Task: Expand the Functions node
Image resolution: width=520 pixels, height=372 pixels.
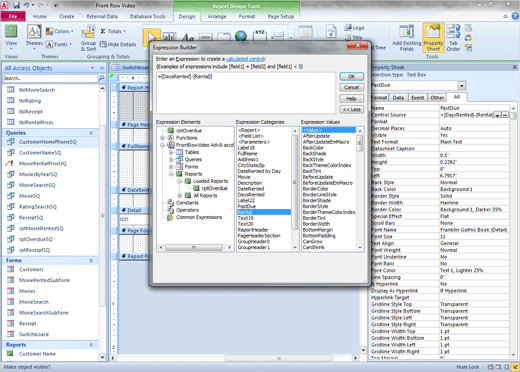Action: (x=162, y=138)
